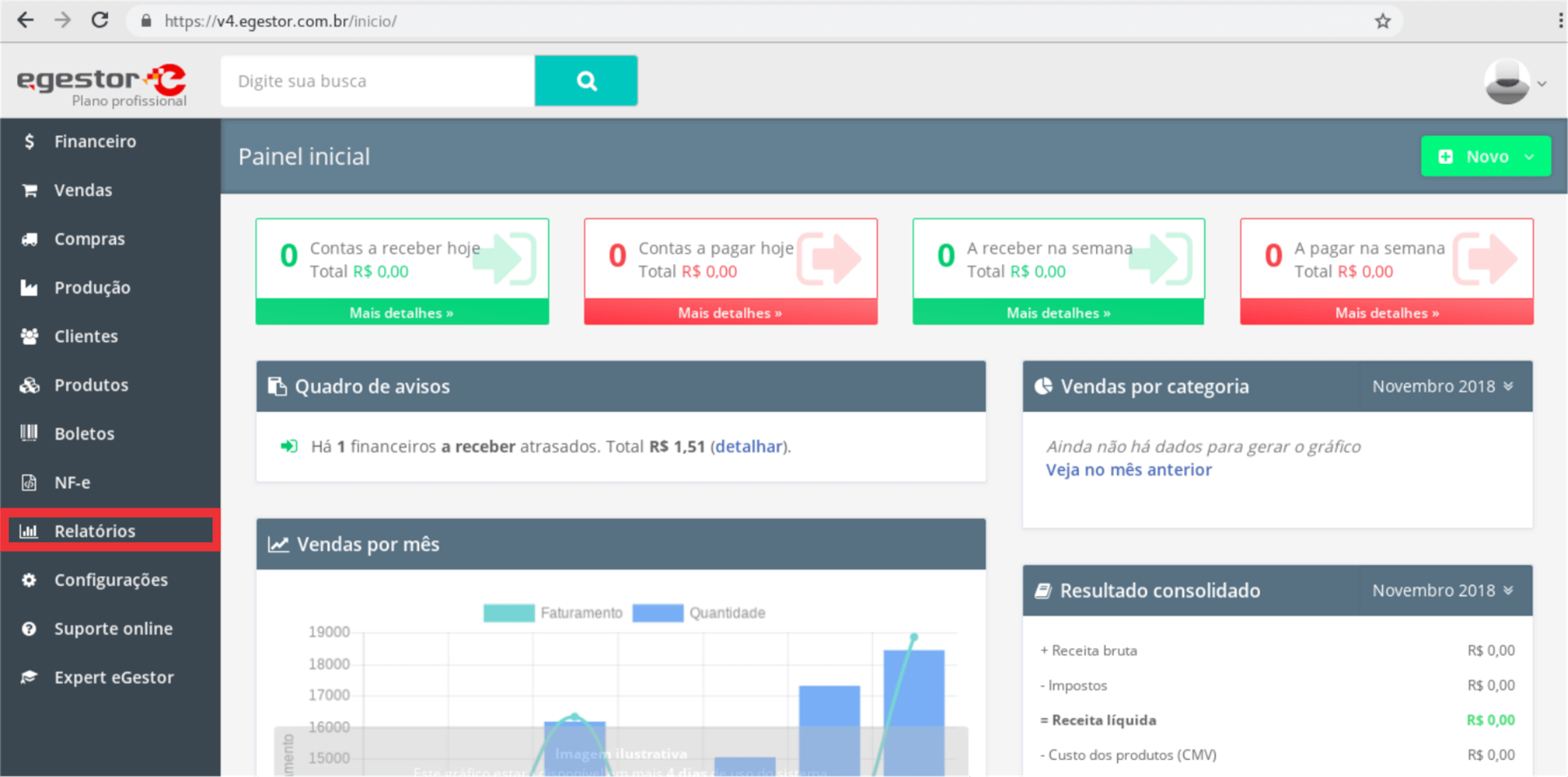
Task: Click the Suporte online help icon
Action: tap(29, 629)
